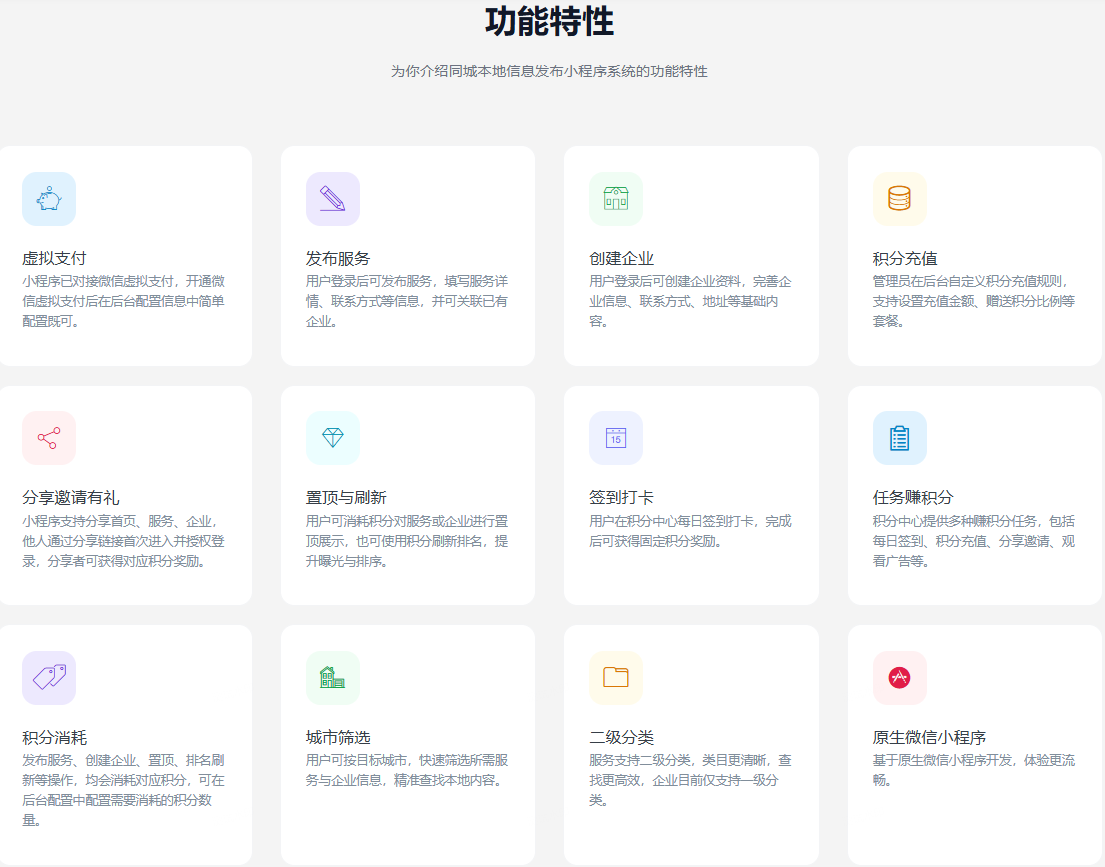Click the city buildings icon for 城市筛选

click(333, 677)
